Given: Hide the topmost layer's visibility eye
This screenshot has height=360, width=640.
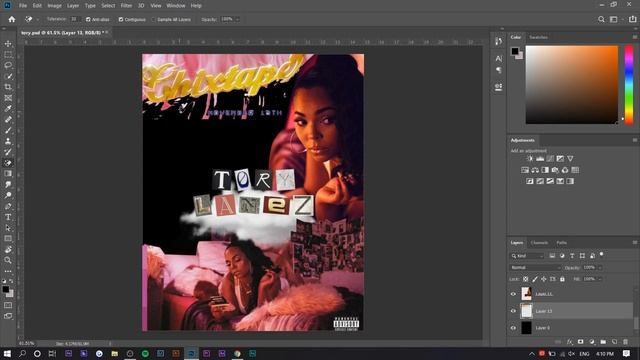Looking at the screenshot, I should (x=513, y=294).
